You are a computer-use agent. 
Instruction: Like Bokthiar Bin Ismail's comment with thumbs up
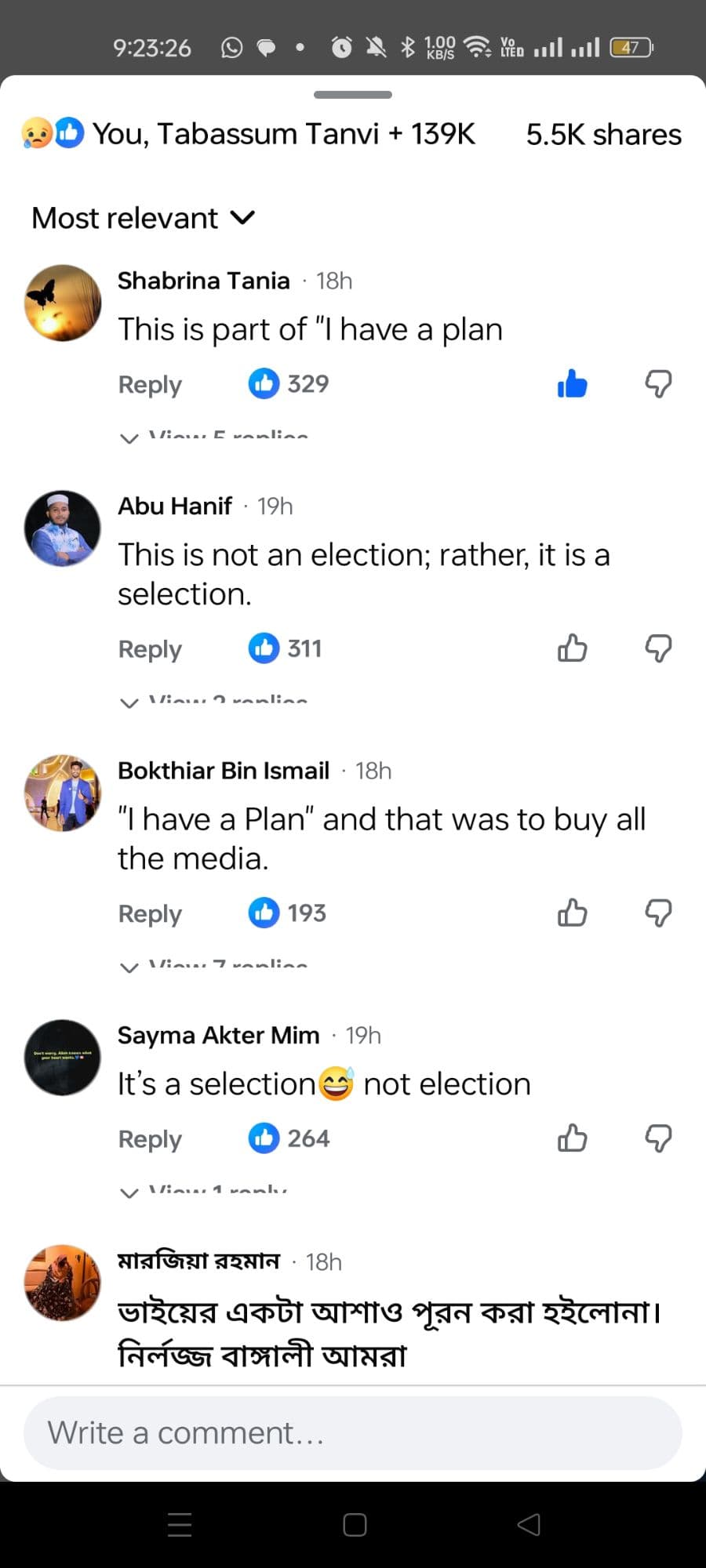(x=571, y=913)
